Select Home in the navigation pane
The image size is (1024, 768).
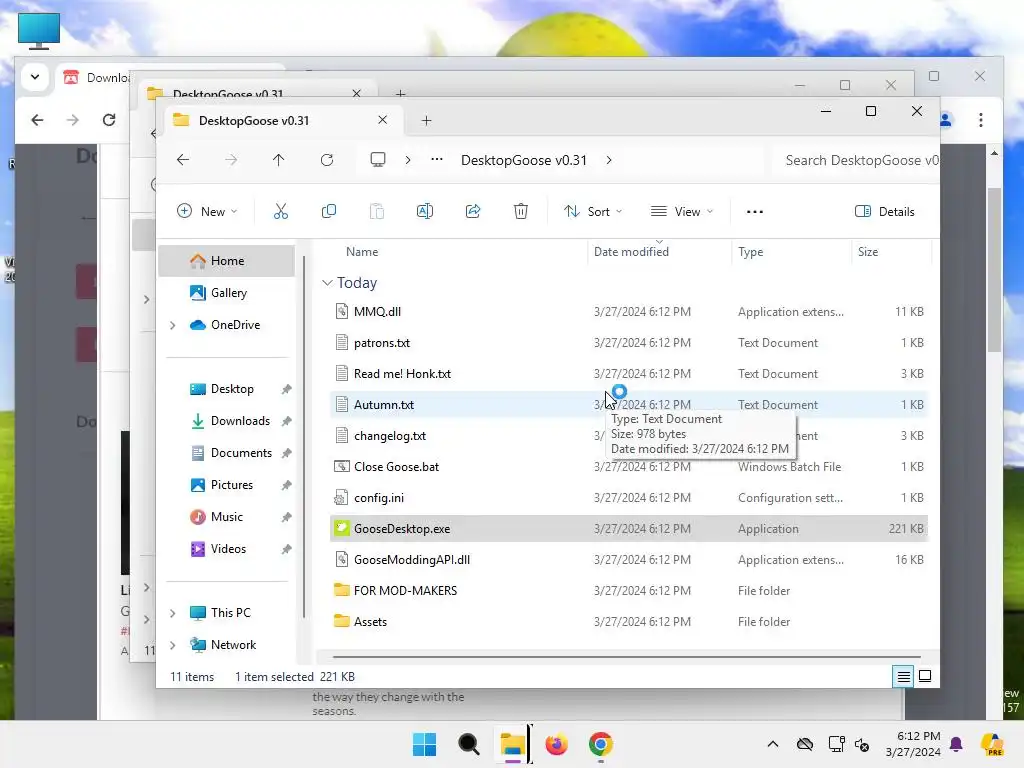pyautogui.click(x=227, y=261)
